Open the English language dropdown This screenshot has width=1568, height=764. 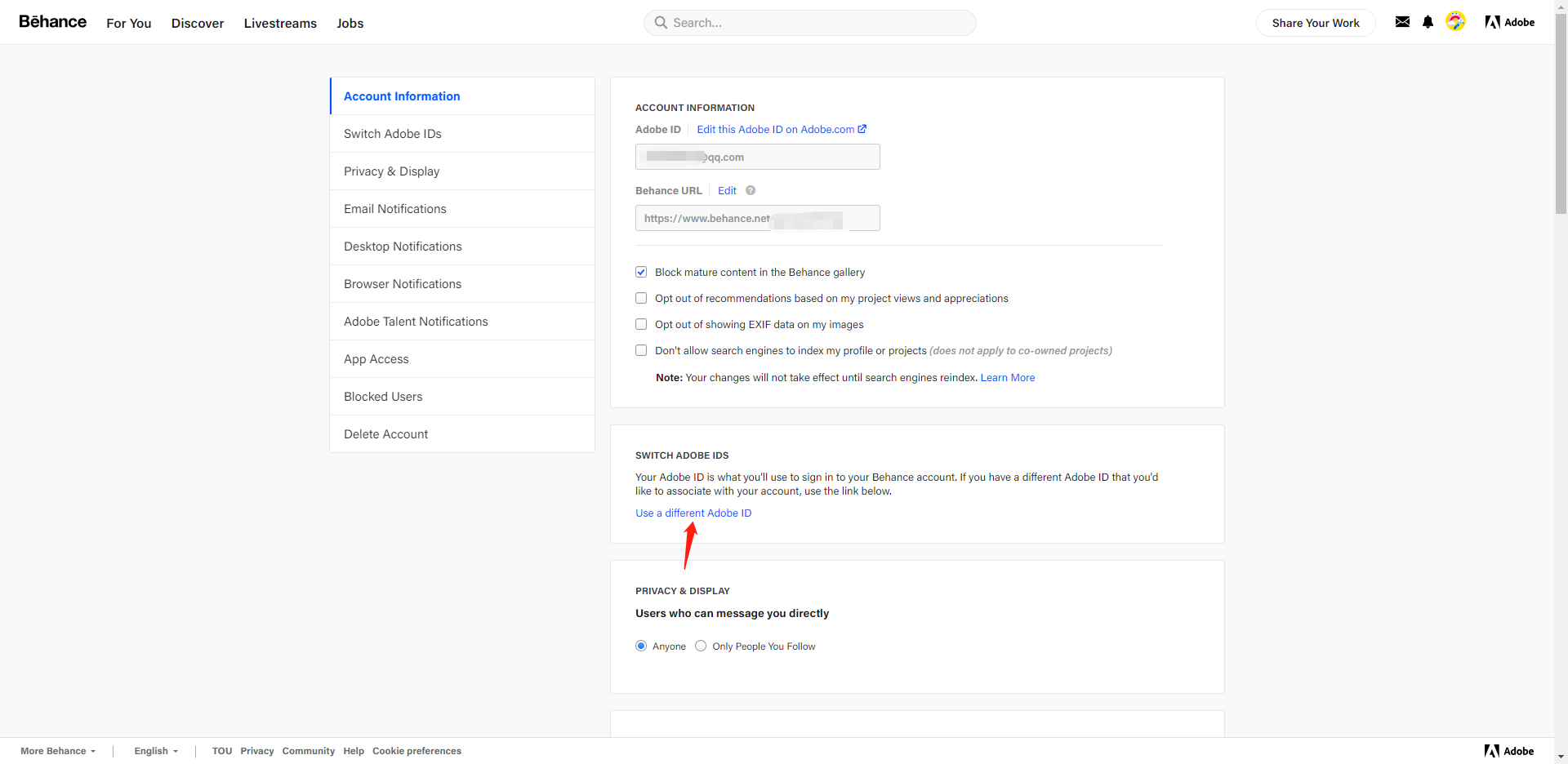pyautogui.click(x=156, y=751)
